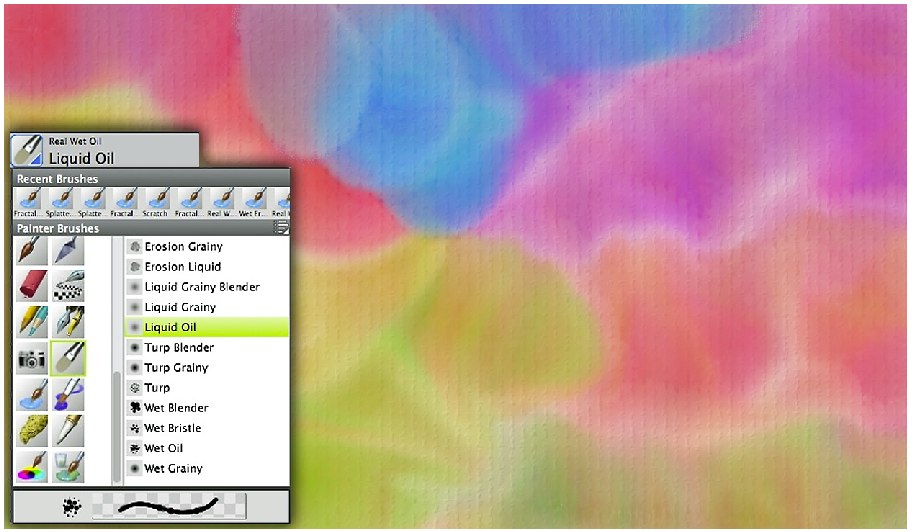The image size is (912, 532).
Task: Choose the Turp variant
Action: [x=207, y=387]
